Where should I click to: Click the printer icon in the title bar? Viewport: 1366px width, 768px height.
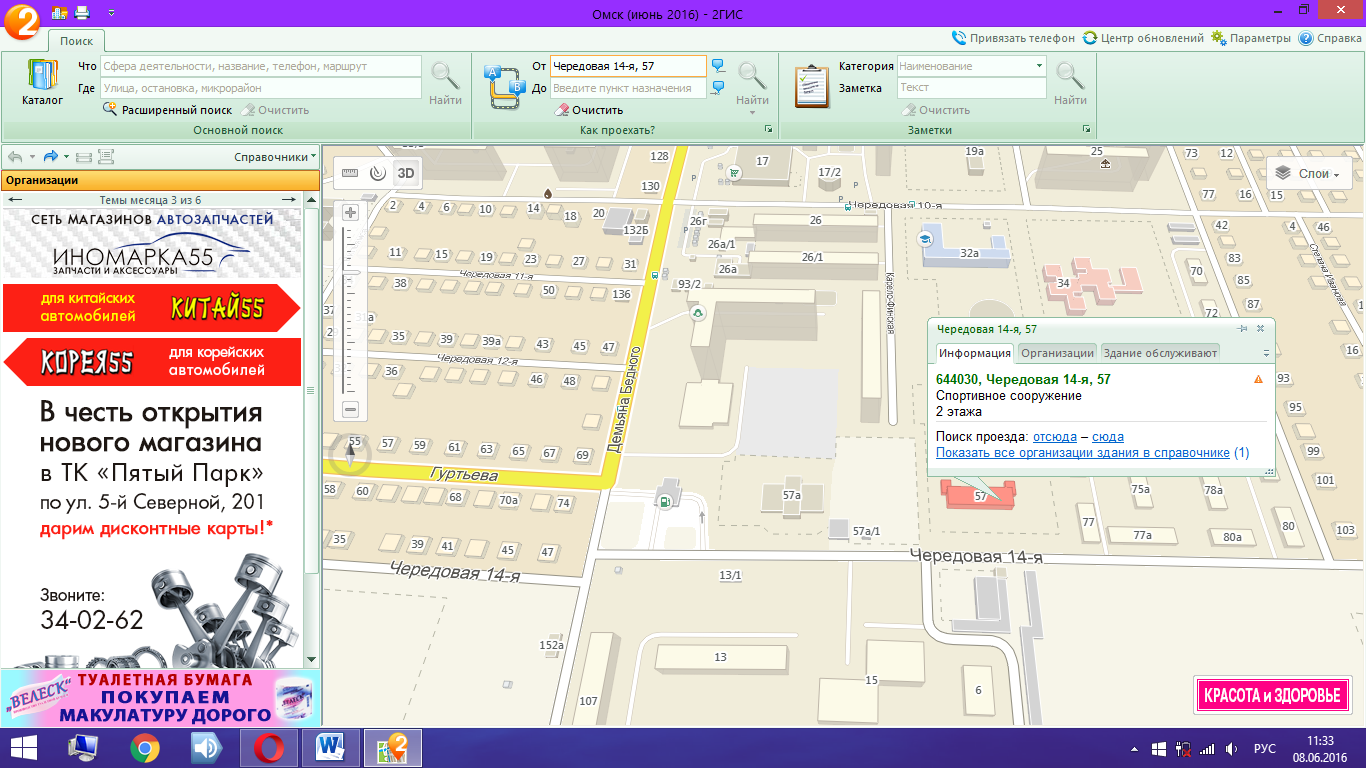pos(82,13)
